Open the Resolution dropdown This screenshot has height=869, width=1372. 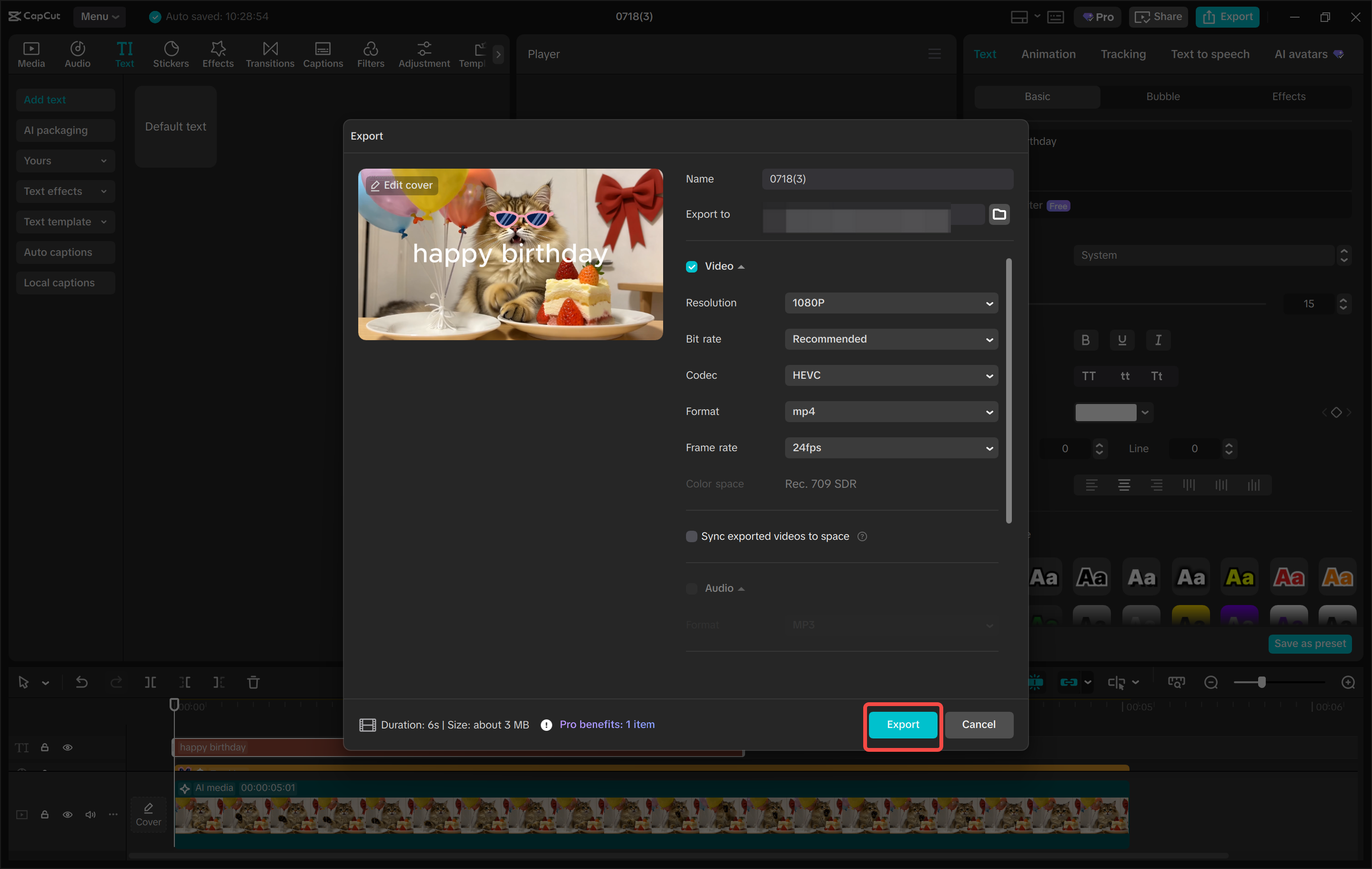coord(890,303)
